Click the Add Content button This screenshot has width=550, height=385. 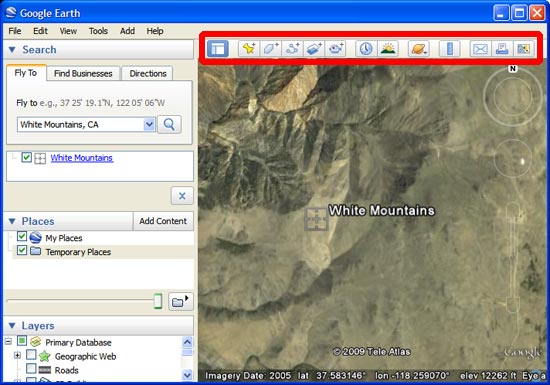(163, 221)
